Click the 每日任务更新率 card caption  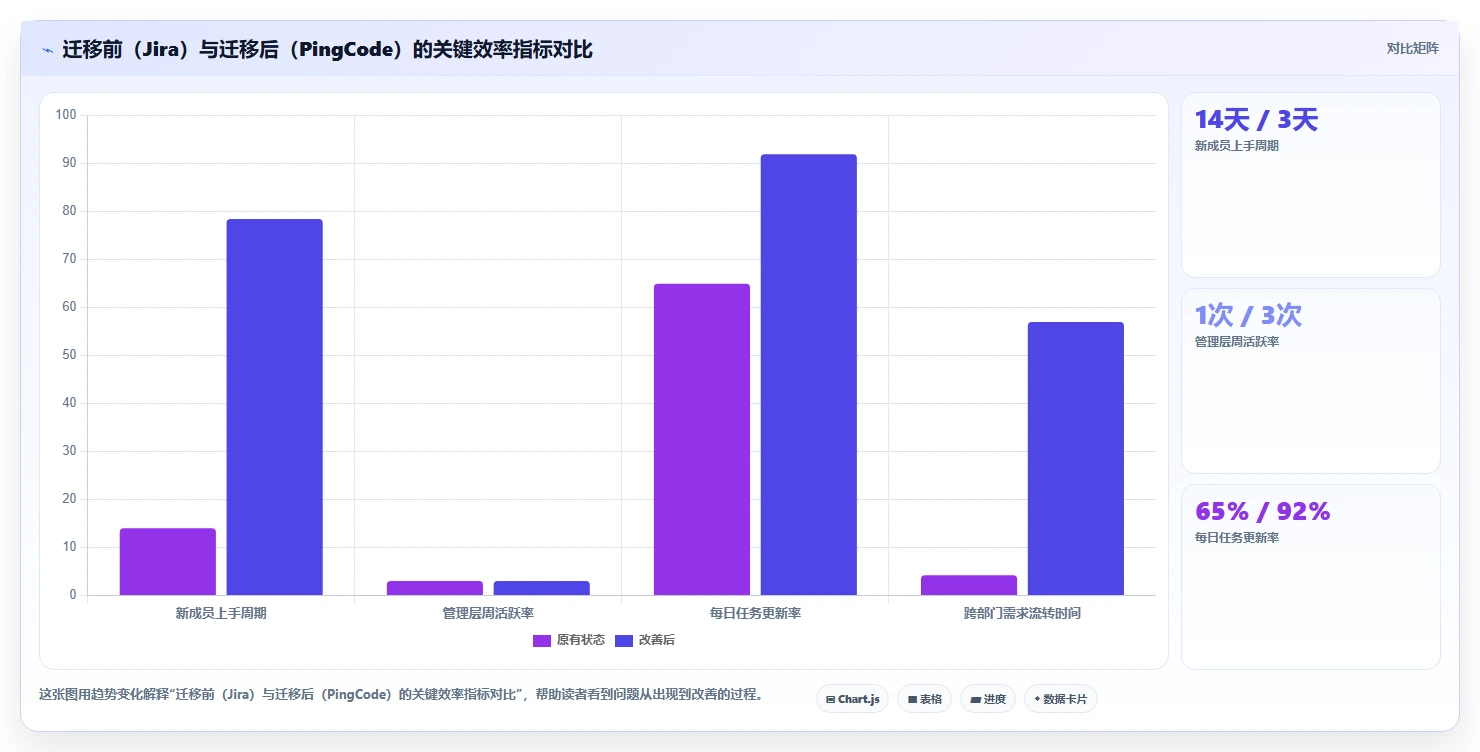(x=1237, y=538)
